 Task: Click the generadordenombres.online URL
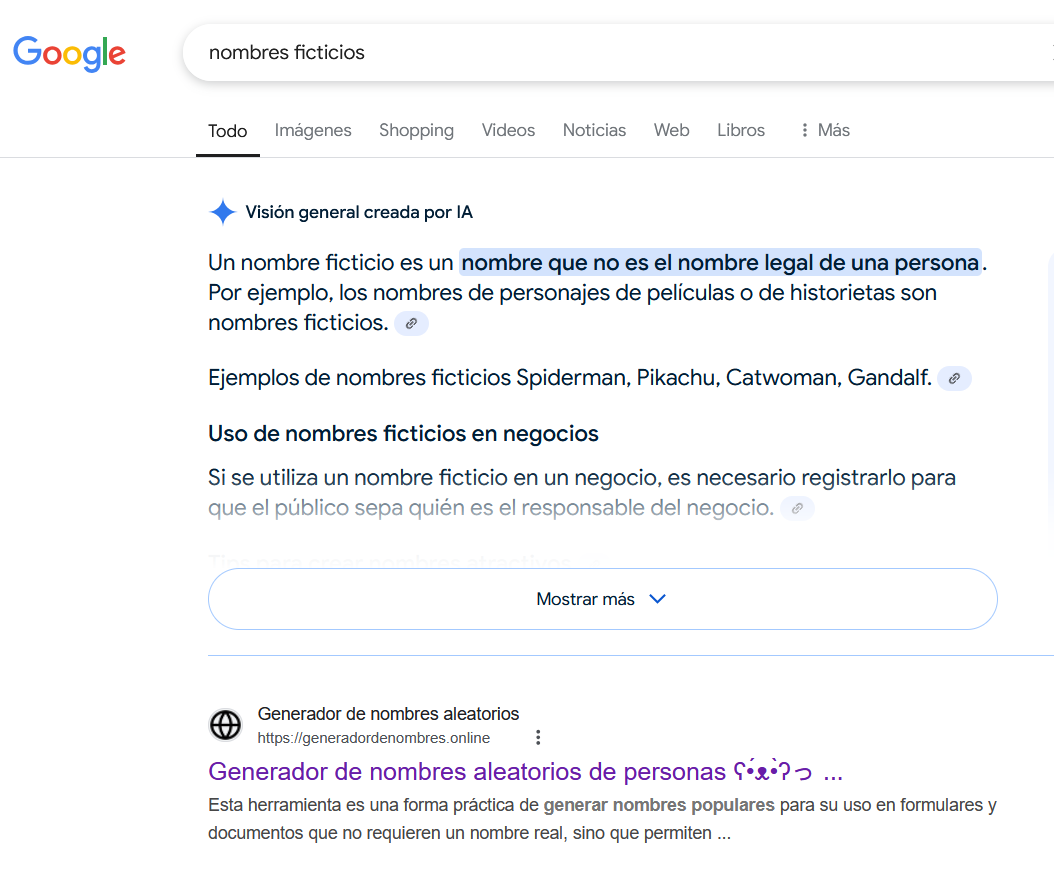[x=374, y=738]
